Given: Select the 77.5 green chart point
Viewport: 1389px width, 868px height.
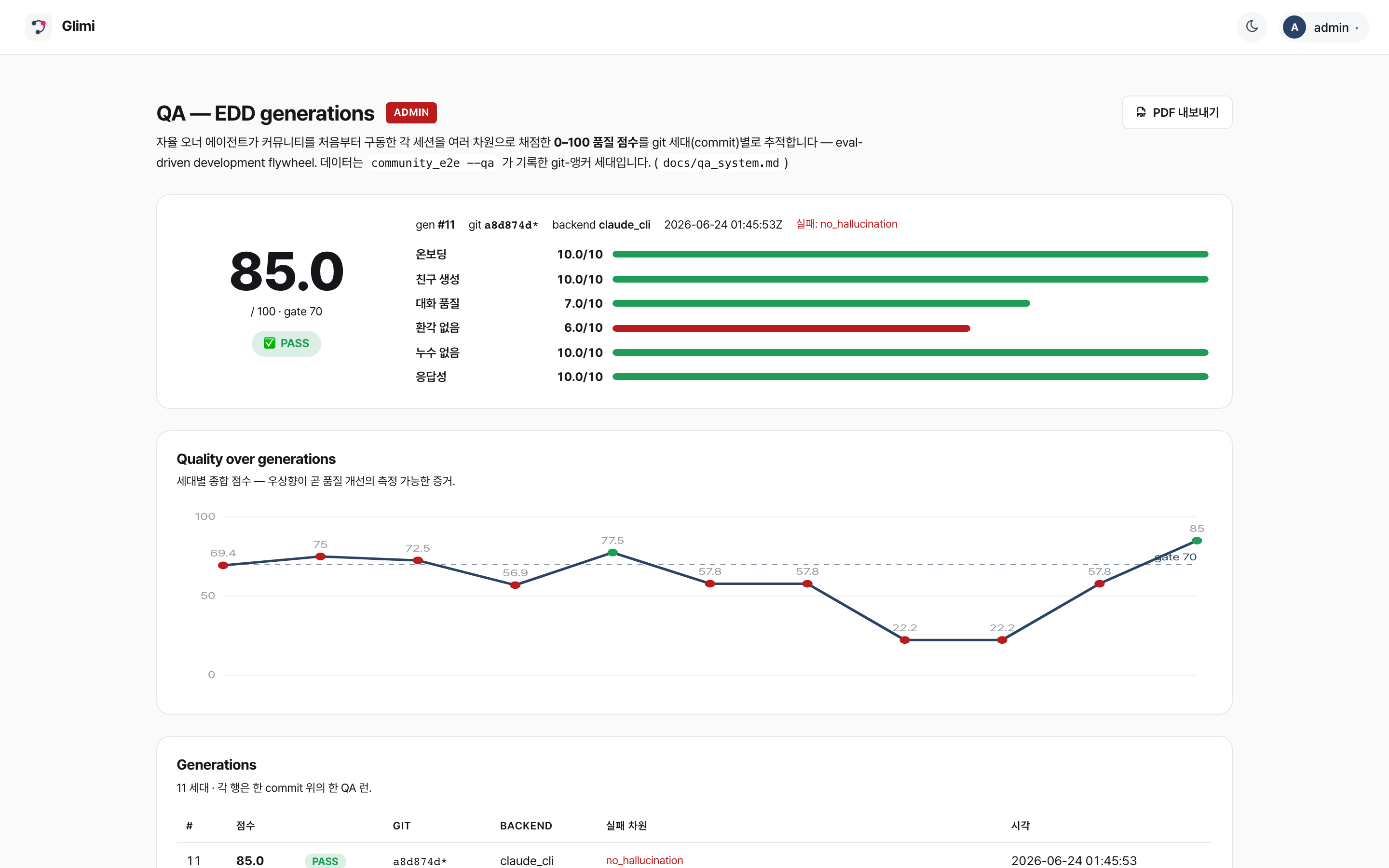Looking at the screenshot, I should coord(613,553).
